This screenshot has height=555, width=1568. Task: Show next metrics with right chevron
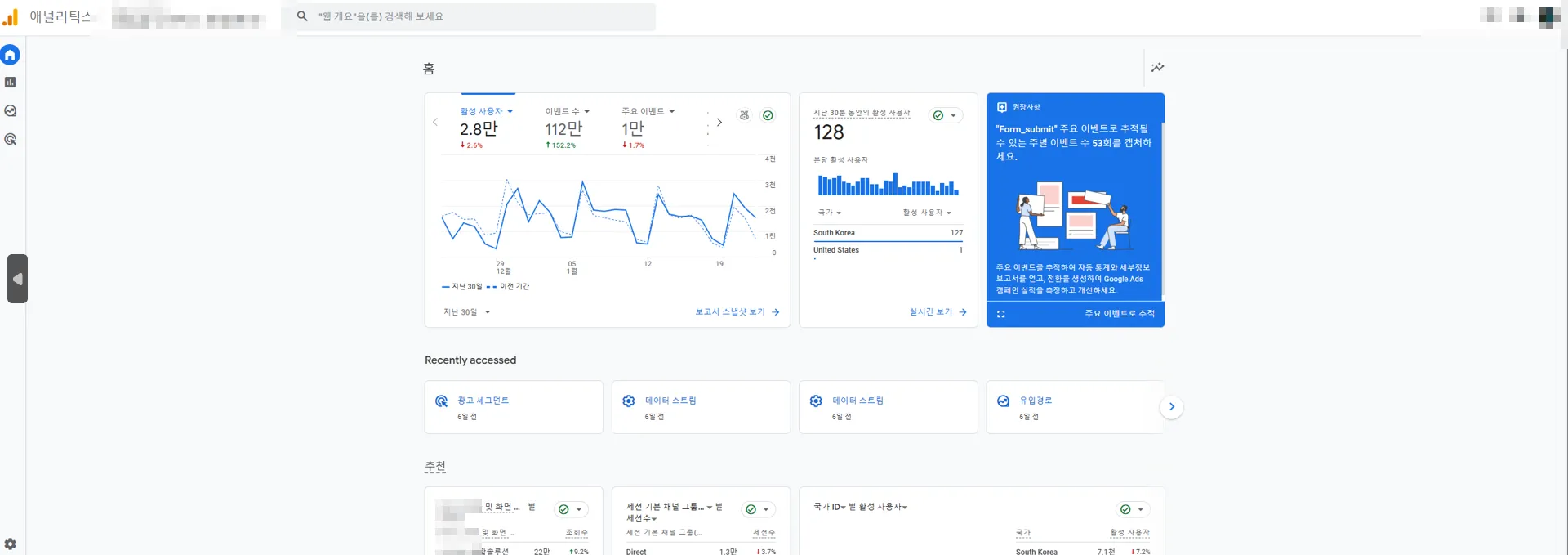719,123
